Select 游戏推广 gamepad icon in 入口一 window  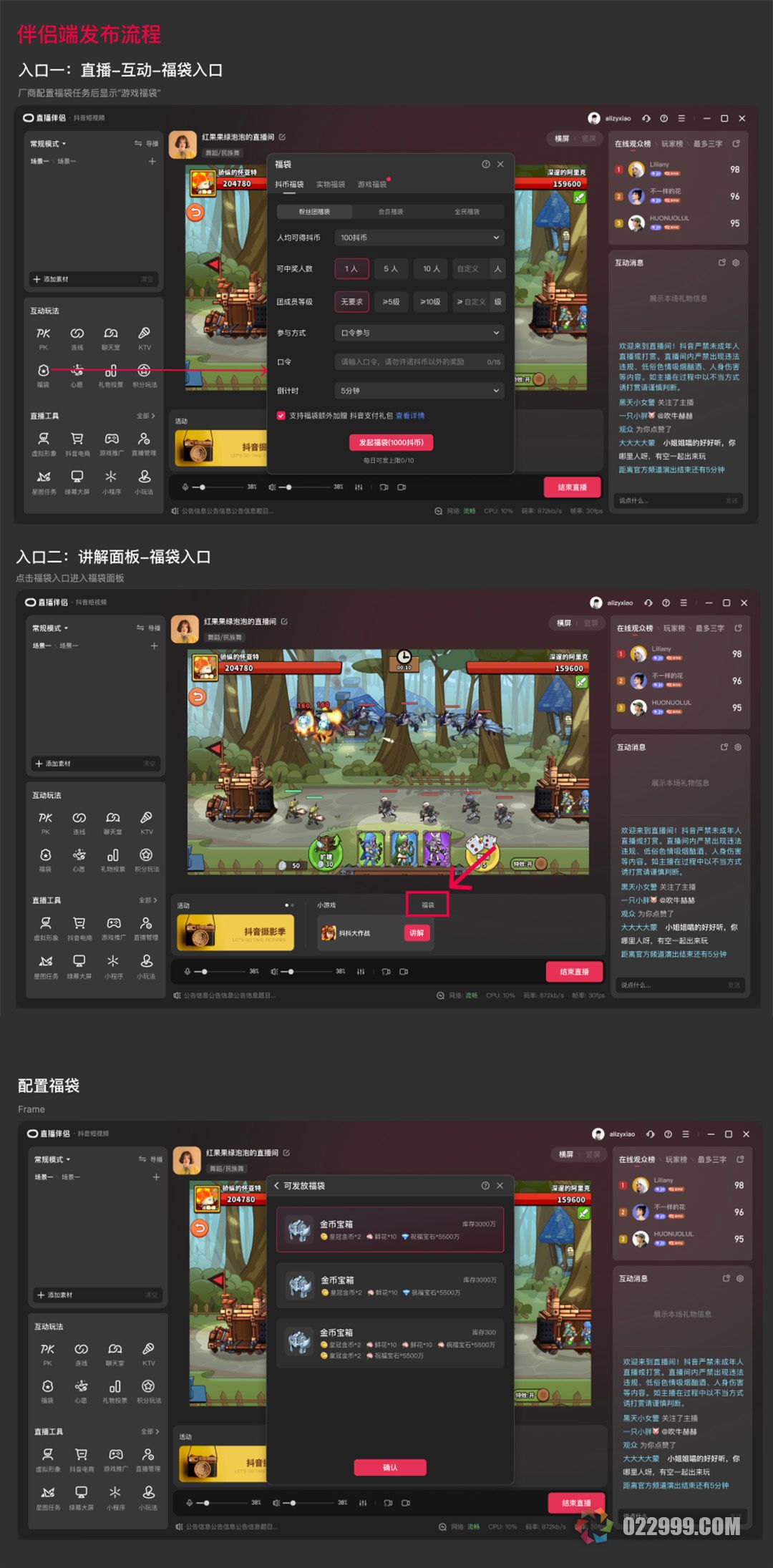(x=111, y=439)
